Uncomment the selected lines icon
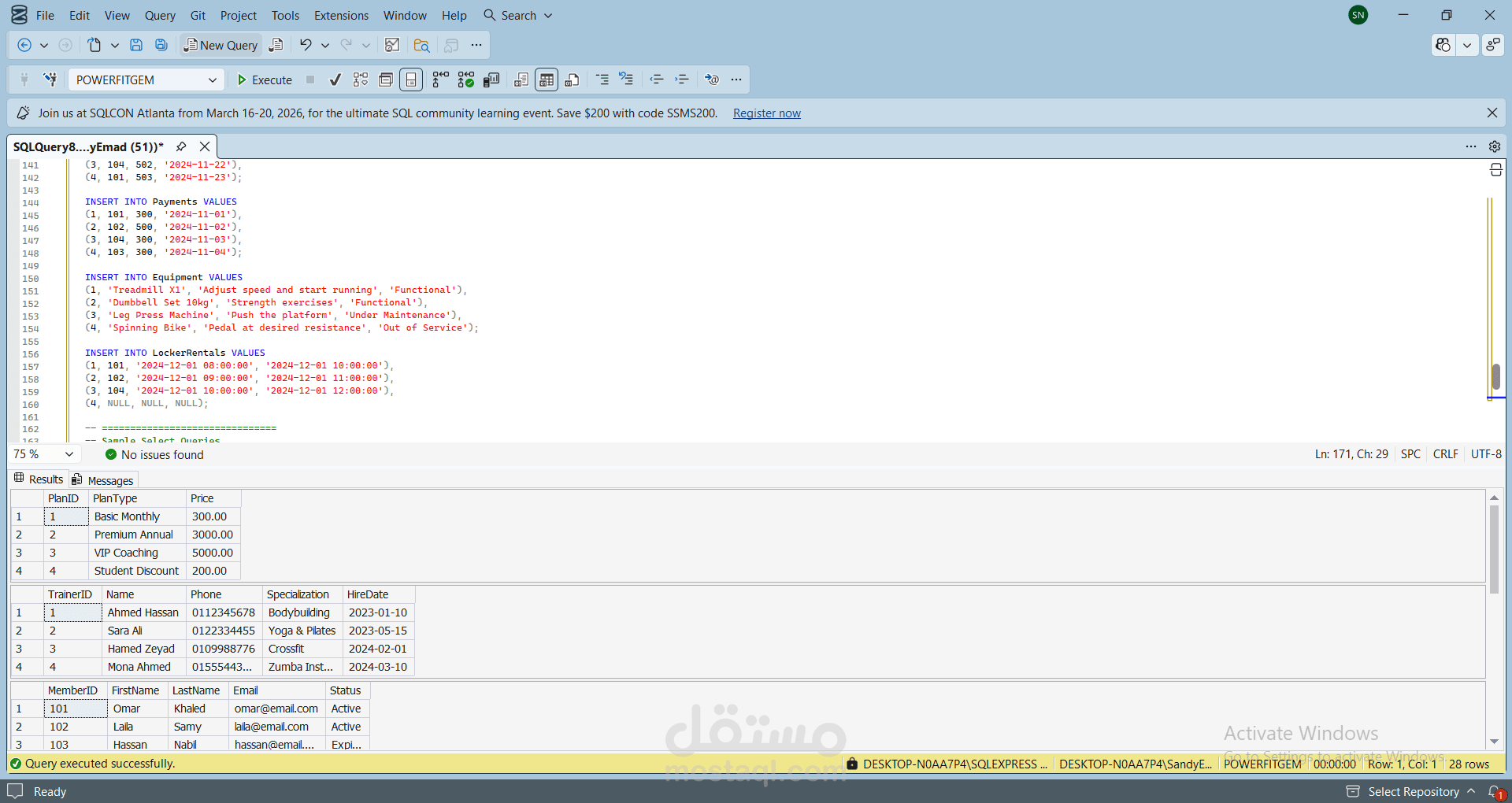1512x803 pixels. click(x=627, y=80)
